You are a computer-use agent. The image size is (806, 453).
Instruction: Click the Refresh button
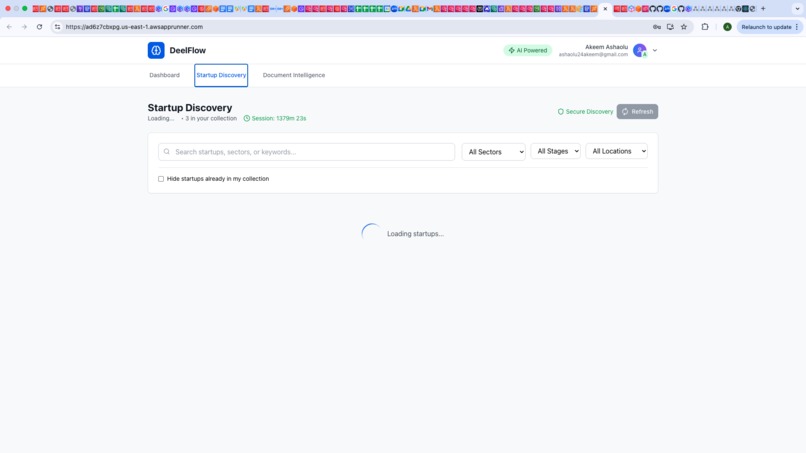[637, 112]
